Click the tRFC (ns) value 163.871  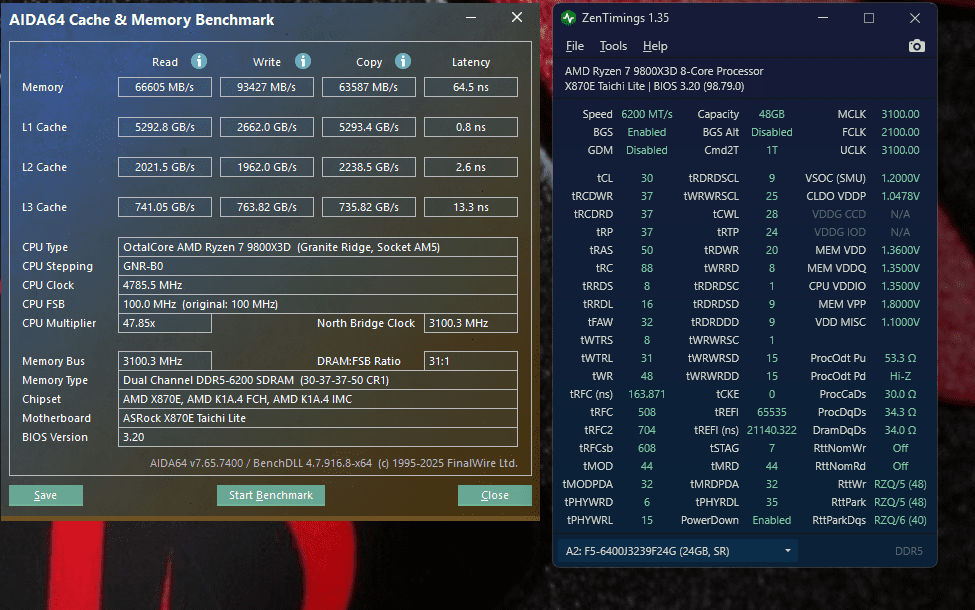click(647, 394)
